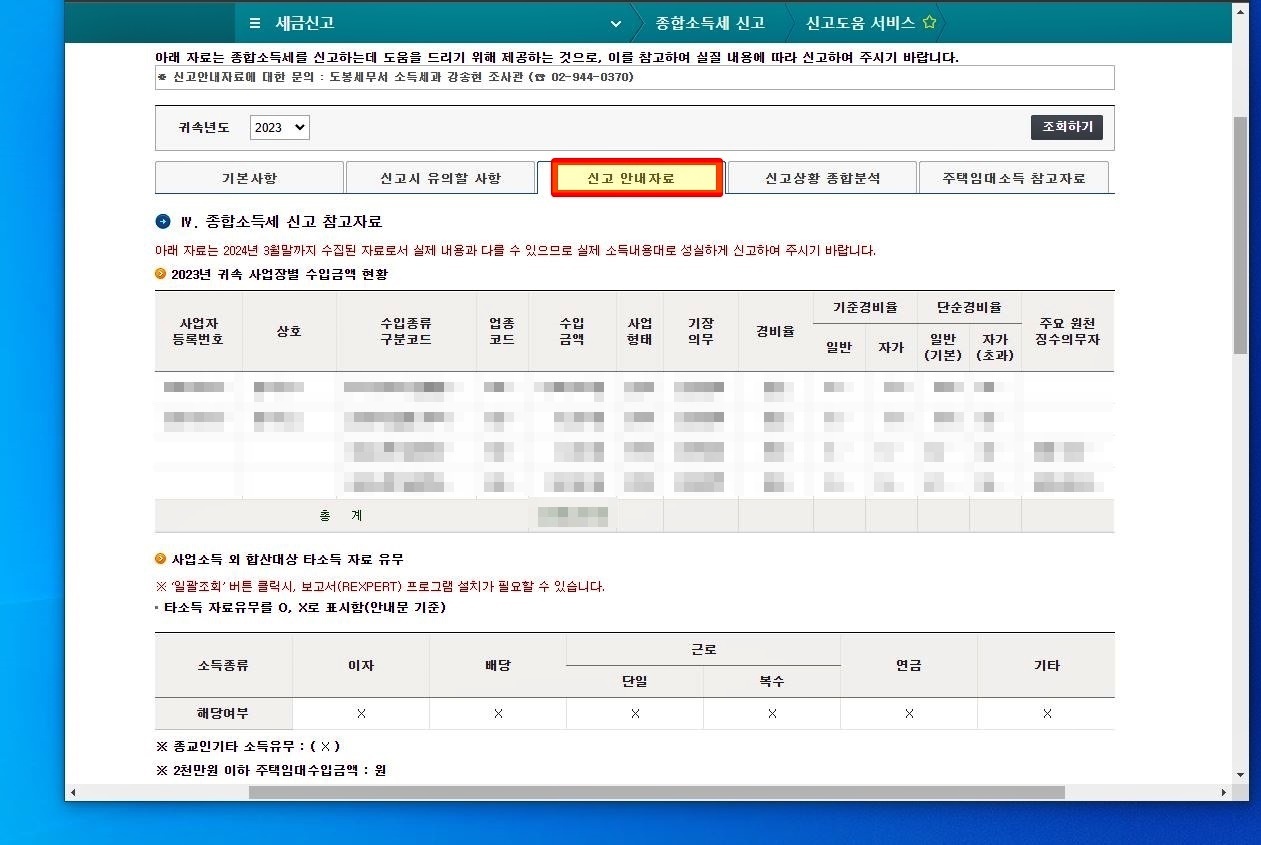Click the 자가 (초과) sub-header
Viewport: 1261px width, 845px height.
995,347
